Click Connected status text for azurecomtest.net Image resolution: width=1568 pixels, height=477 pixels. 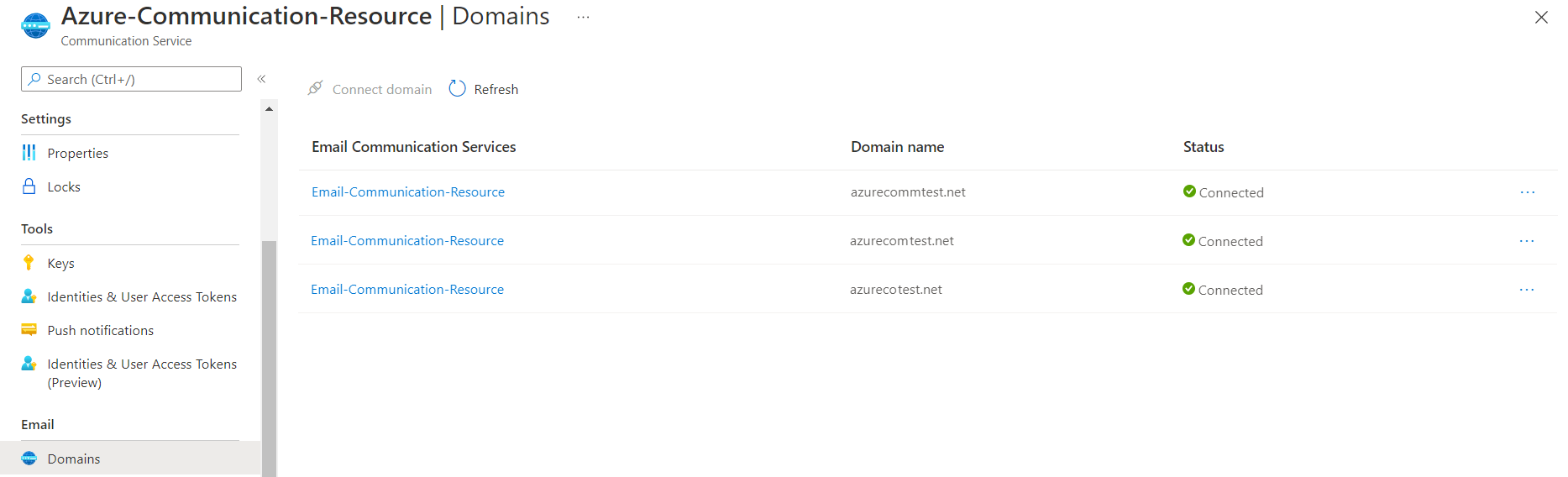pyautogui.click(x=1230, y=241)
